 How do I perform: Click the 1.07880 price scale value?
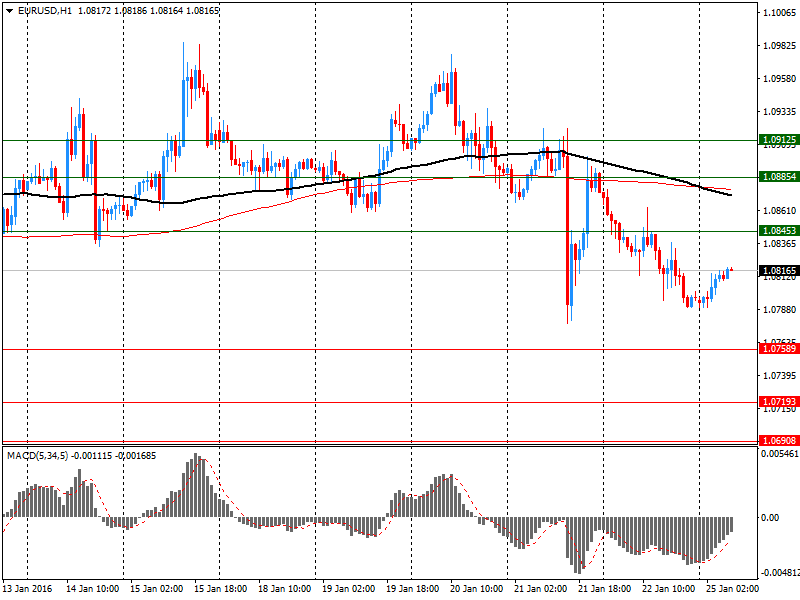780,309
